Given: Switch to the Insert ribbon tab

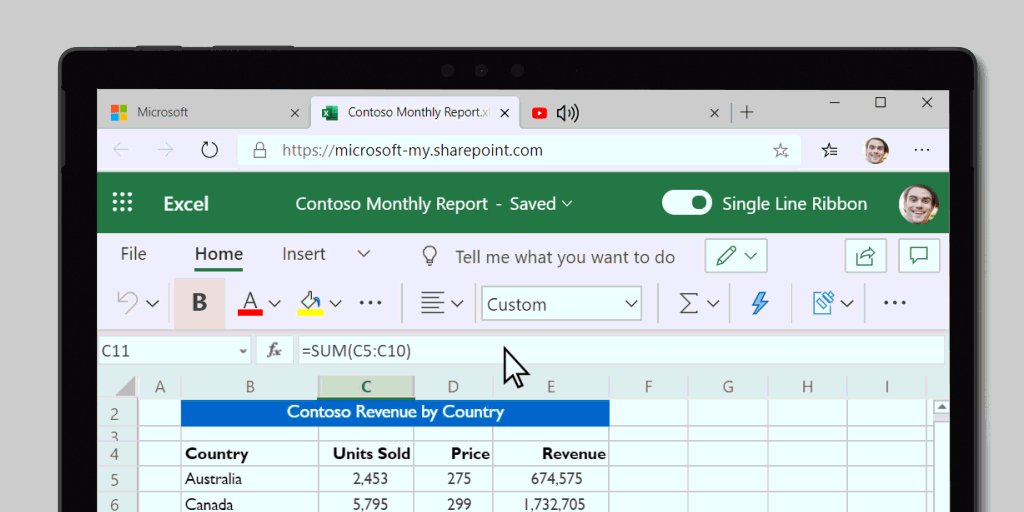Looking at the screenshot, I should pos(304,254).
